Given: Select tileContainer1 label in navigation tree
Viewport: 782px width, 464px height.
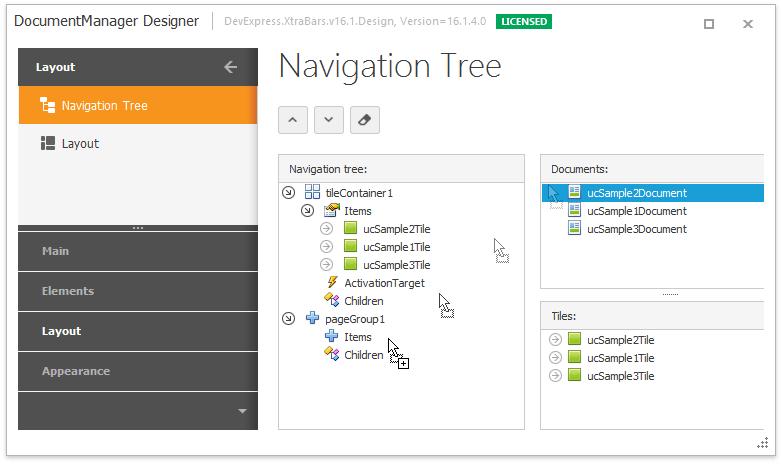Looking at the screenshot, I should (359, 193).
